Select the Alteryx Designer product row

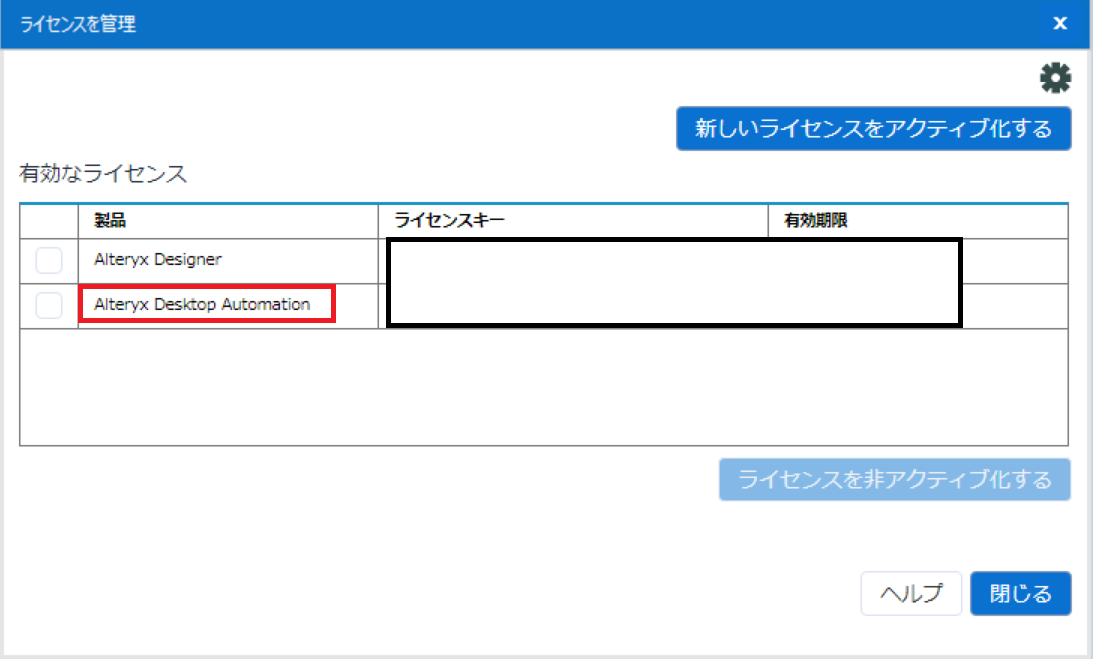tap(544, 261)
